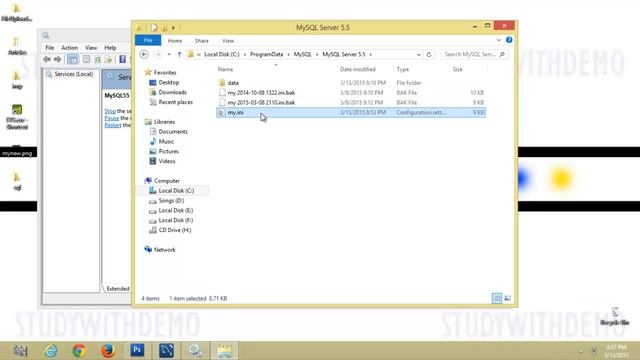Click Services toolbar back arrow

47,60
